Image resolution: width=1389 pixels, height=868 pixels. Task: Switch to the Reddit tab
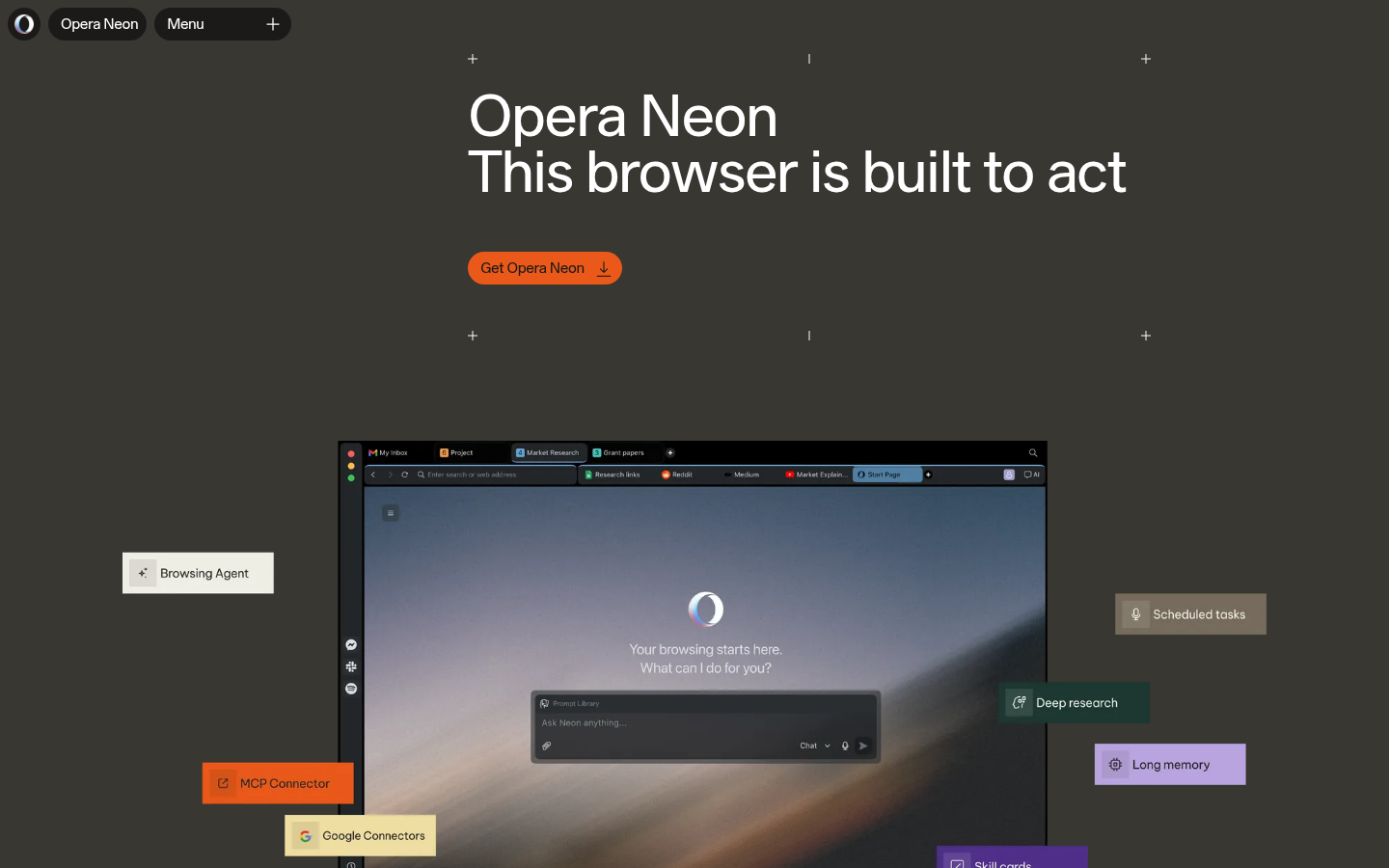pyautogui.click(x=678, y=475)
